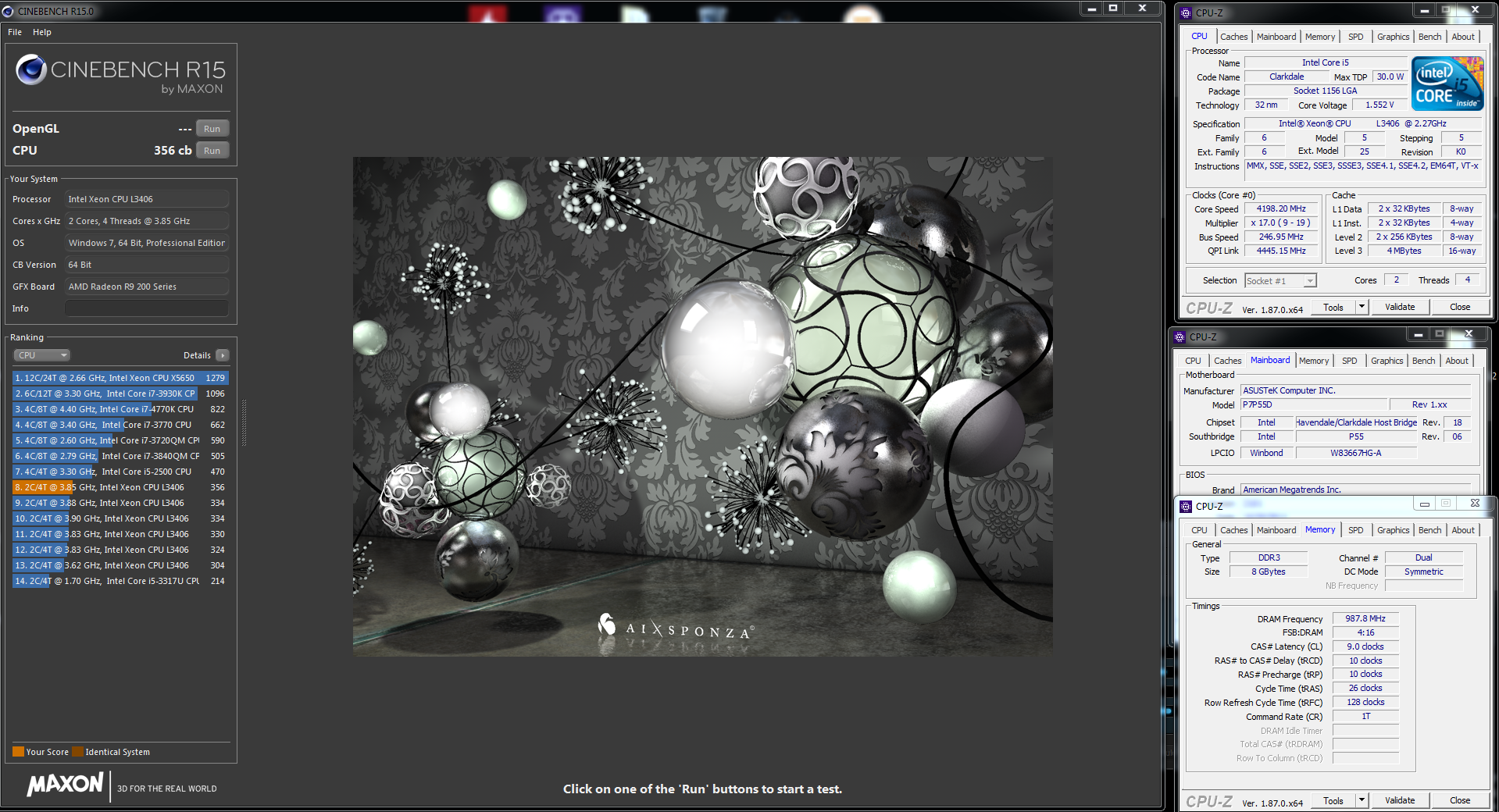Select ranking row Core i7-3770 score 662
Screen dimensions: 1499x812
pos(120,425)
